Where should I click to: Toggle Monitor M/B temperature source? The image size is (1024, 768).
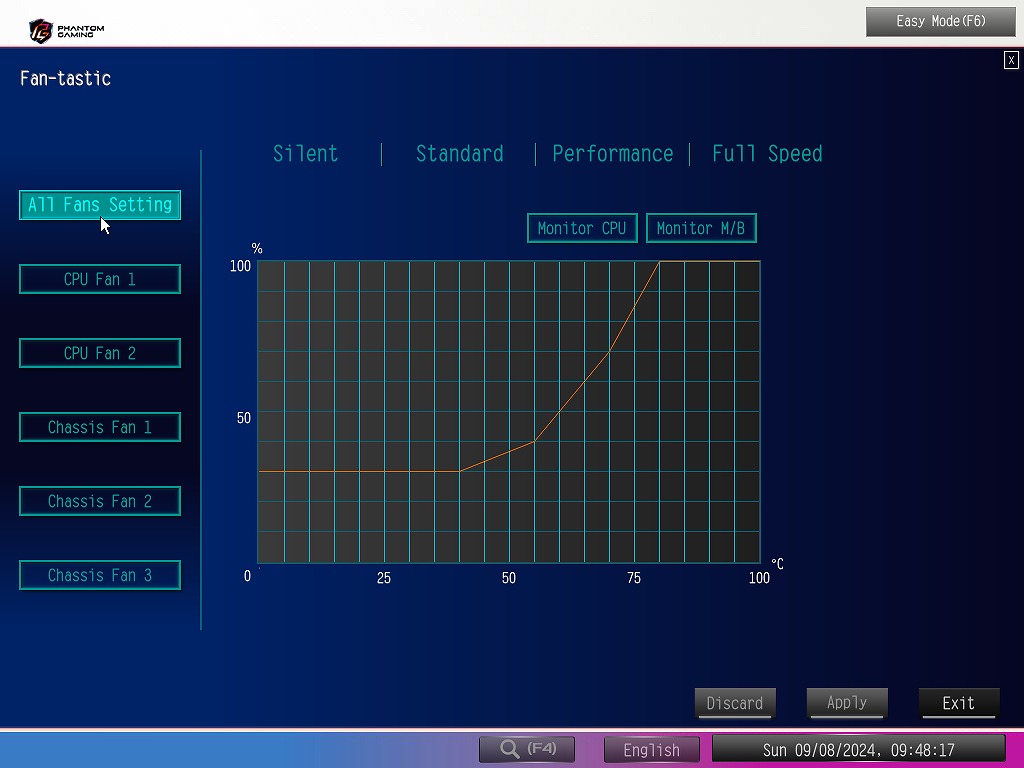701,228
